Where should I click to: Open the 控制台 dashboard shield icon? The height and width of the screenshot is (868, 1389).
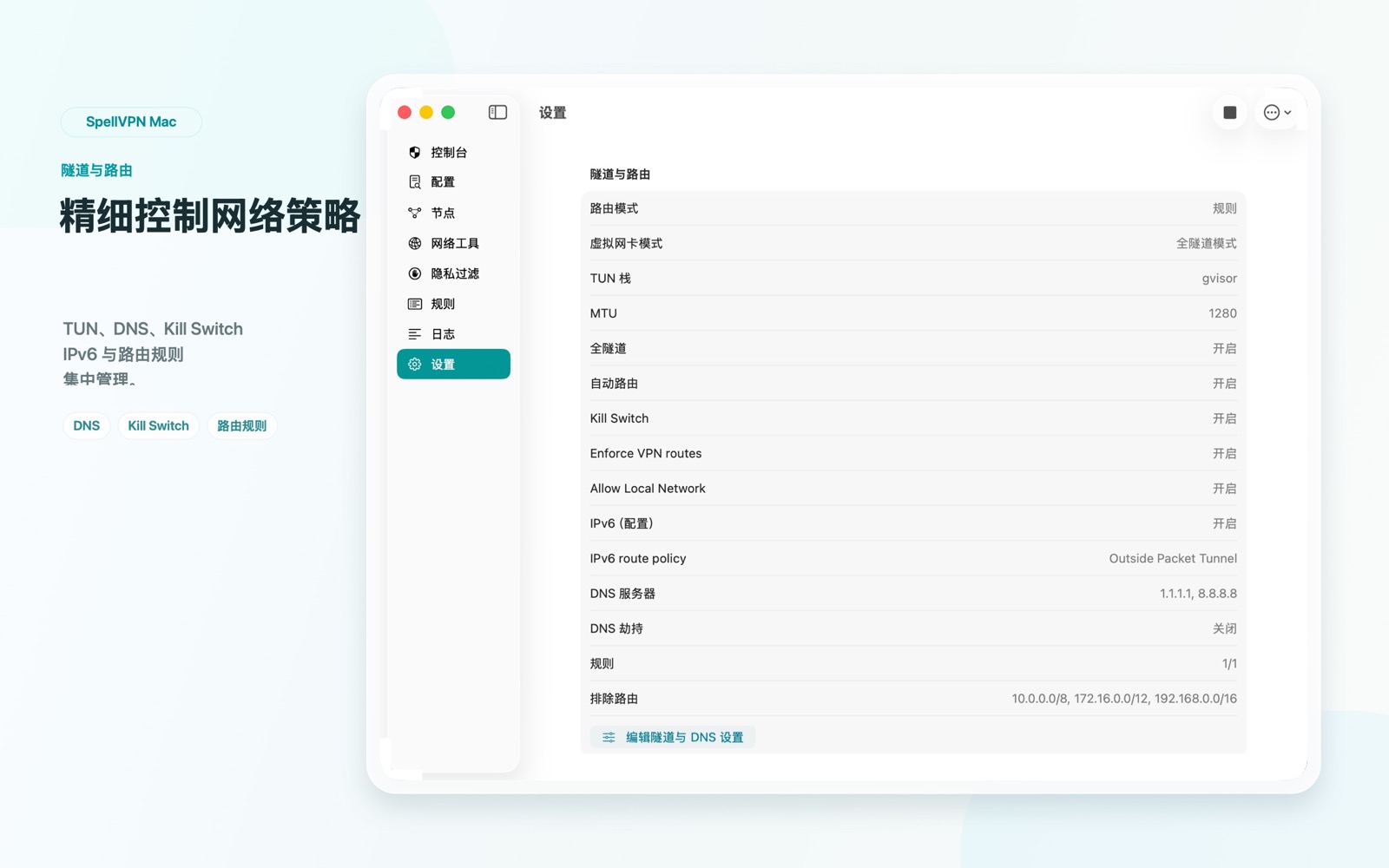tap(415, 152)
